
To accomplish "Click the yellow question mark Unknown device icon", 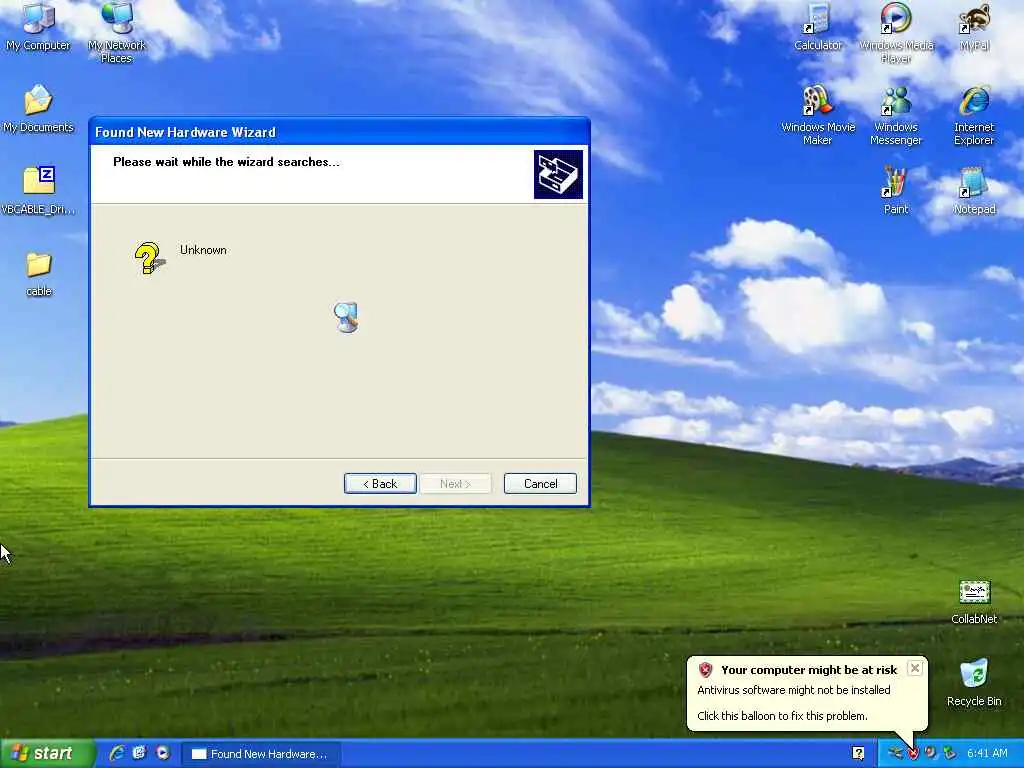I will pos(149,258).
